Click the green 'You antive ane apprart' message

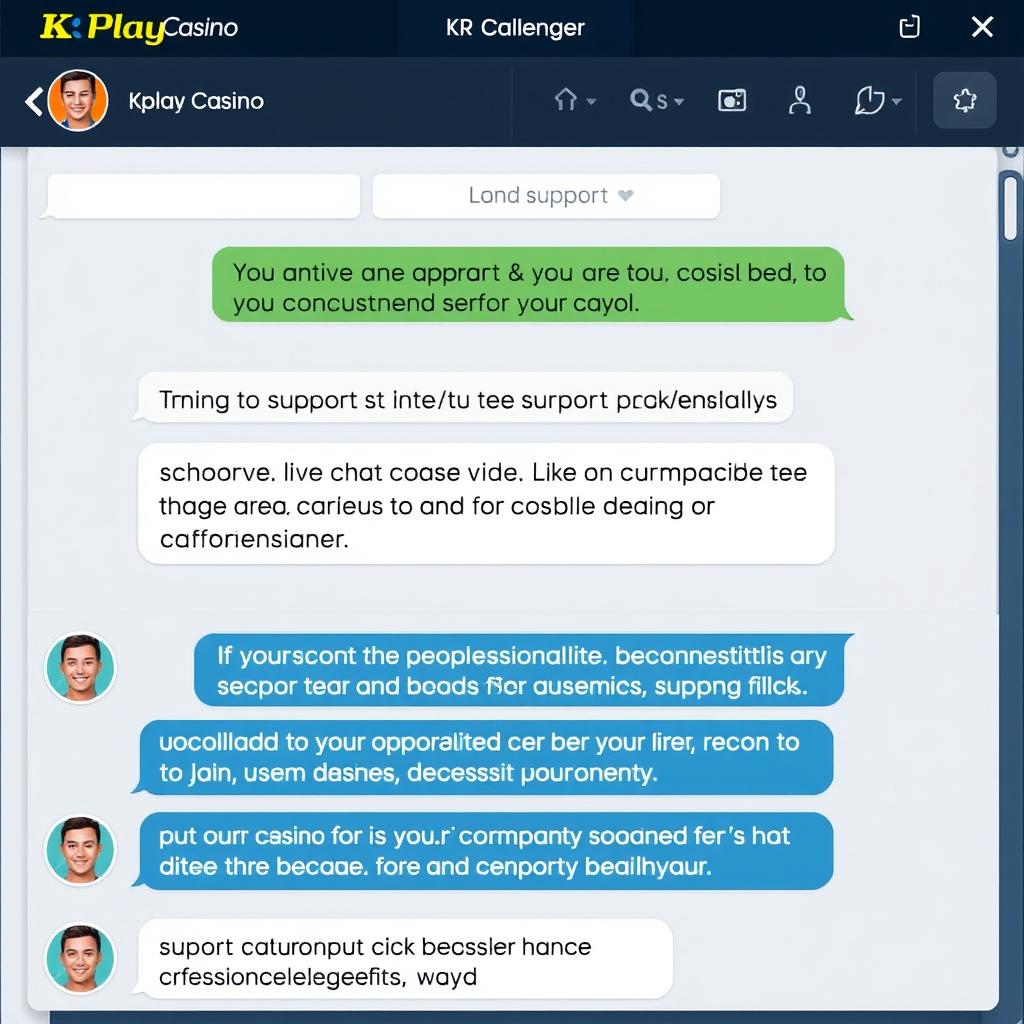point(528,285)
